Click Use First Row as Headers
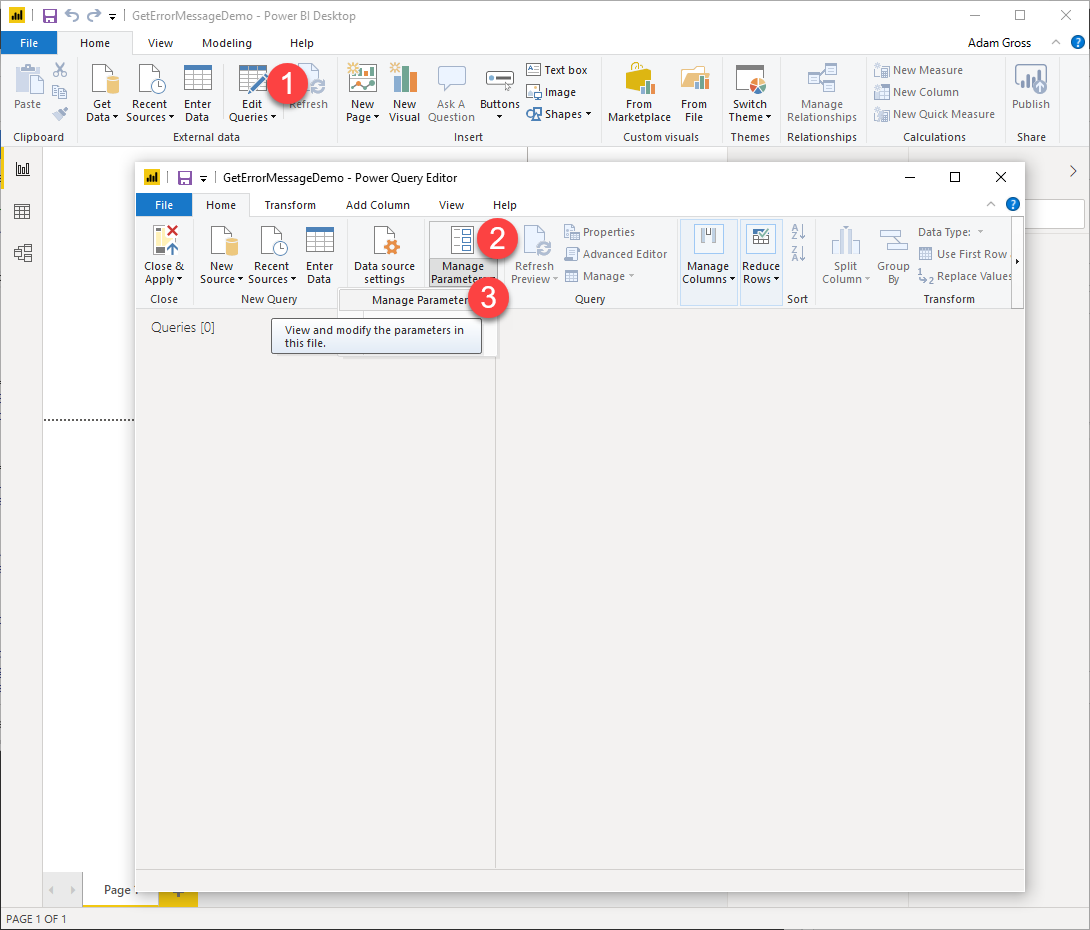 coord(965,254)
